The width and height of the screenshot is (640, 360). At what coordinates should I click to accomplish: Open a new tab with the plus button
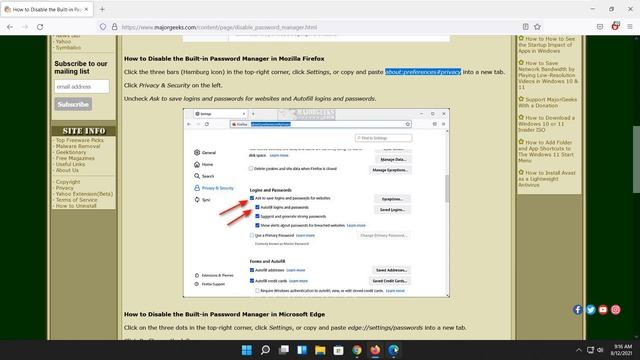(102, 9)
